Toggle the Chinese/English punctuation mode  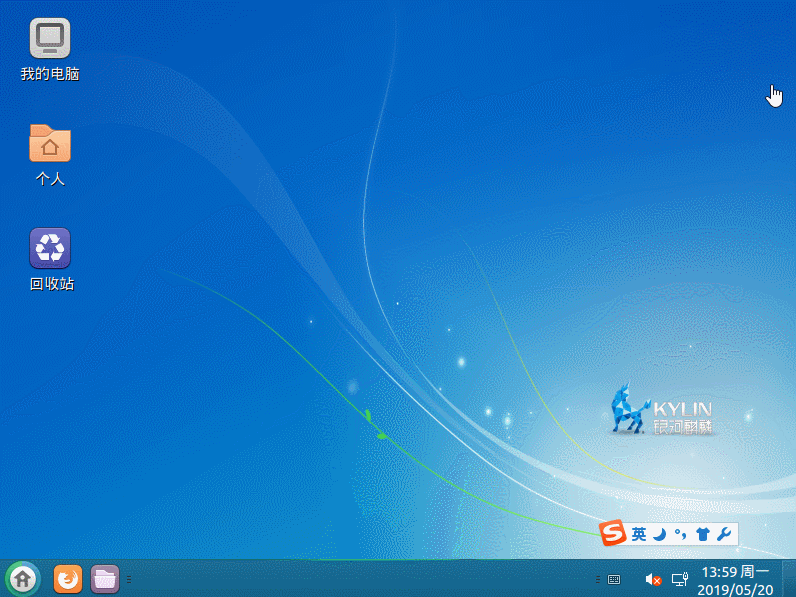pos(680,534)
